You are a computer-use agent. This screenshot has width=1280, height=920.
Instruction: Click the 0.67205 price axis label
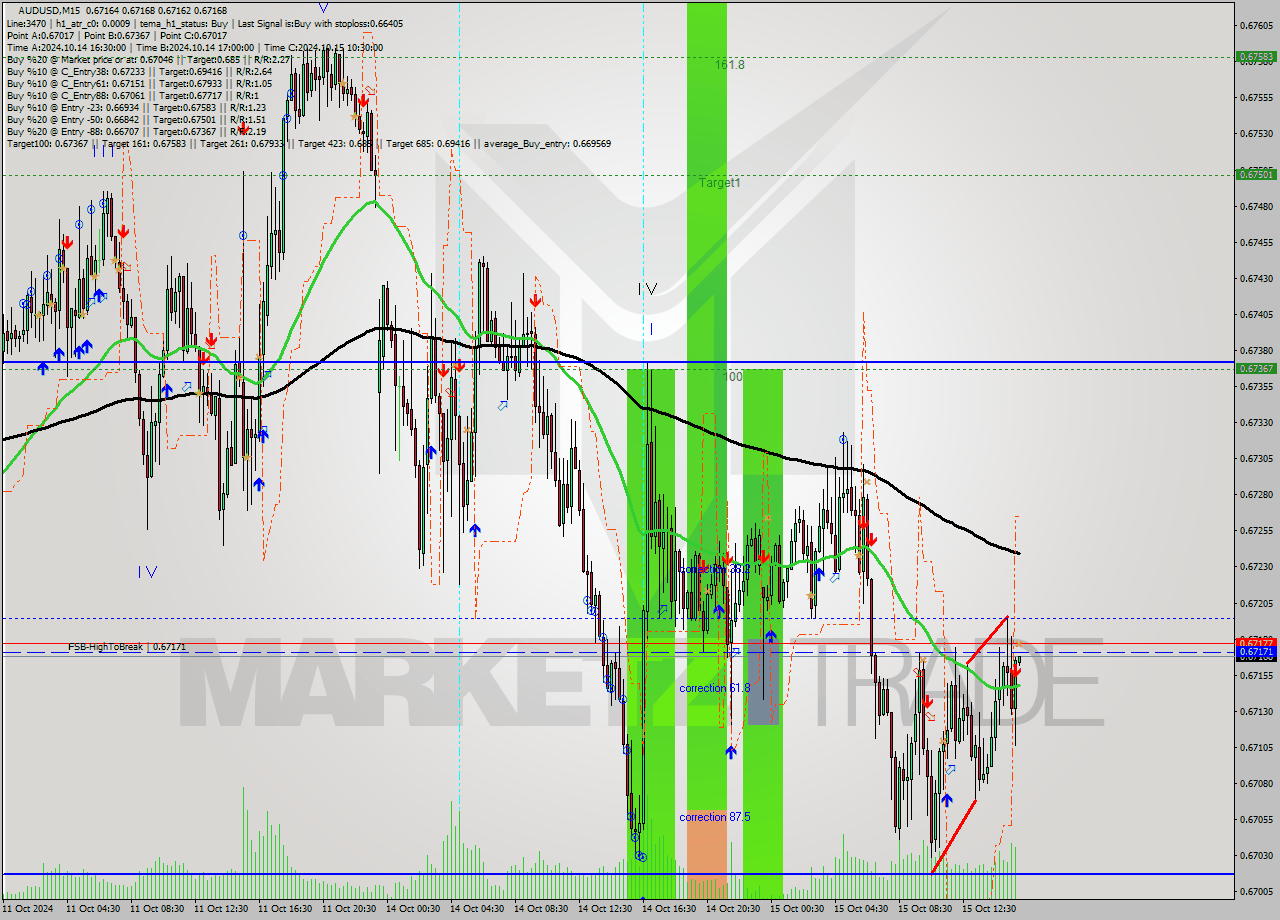[1256, 603]
